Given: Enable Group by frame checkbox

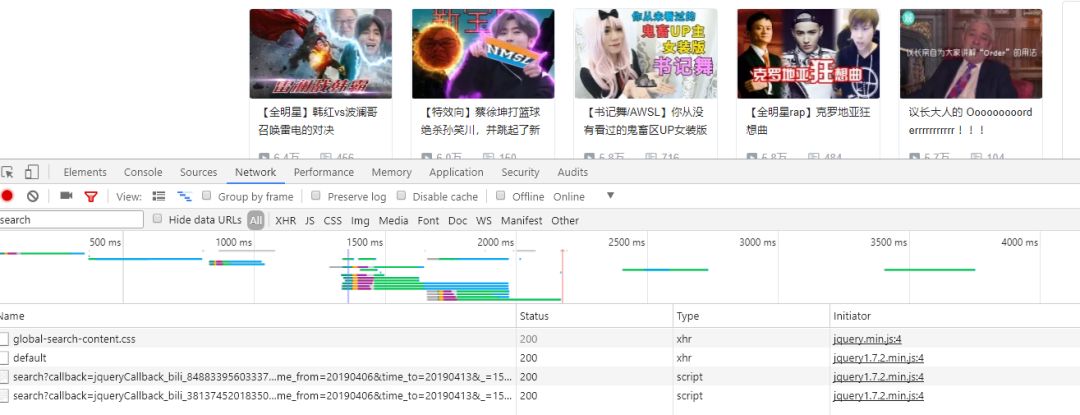Looking at the screenshot, I should tap(207, 195).
